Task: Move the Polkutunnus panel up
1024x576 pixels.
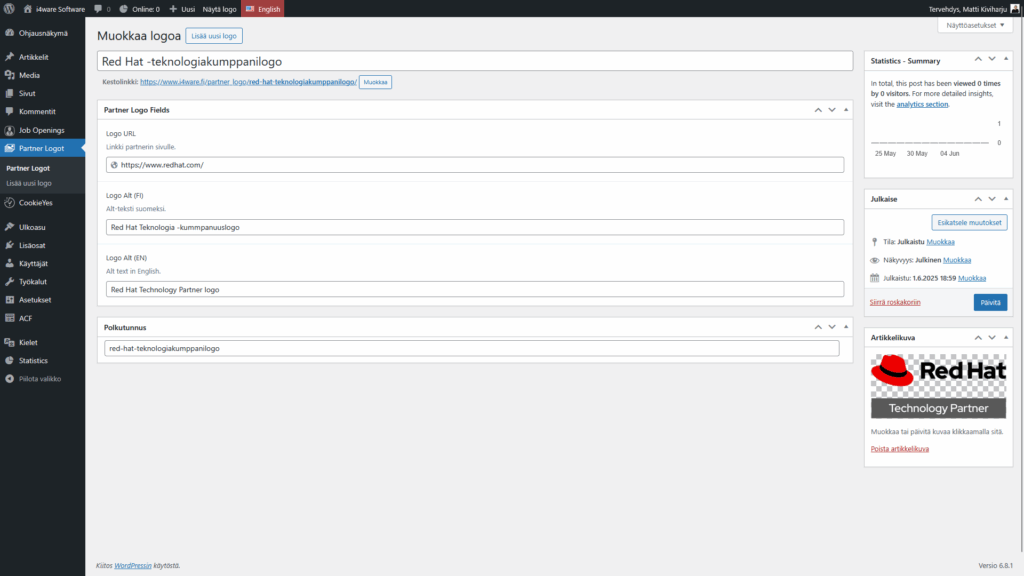Action: coord(818,327)
